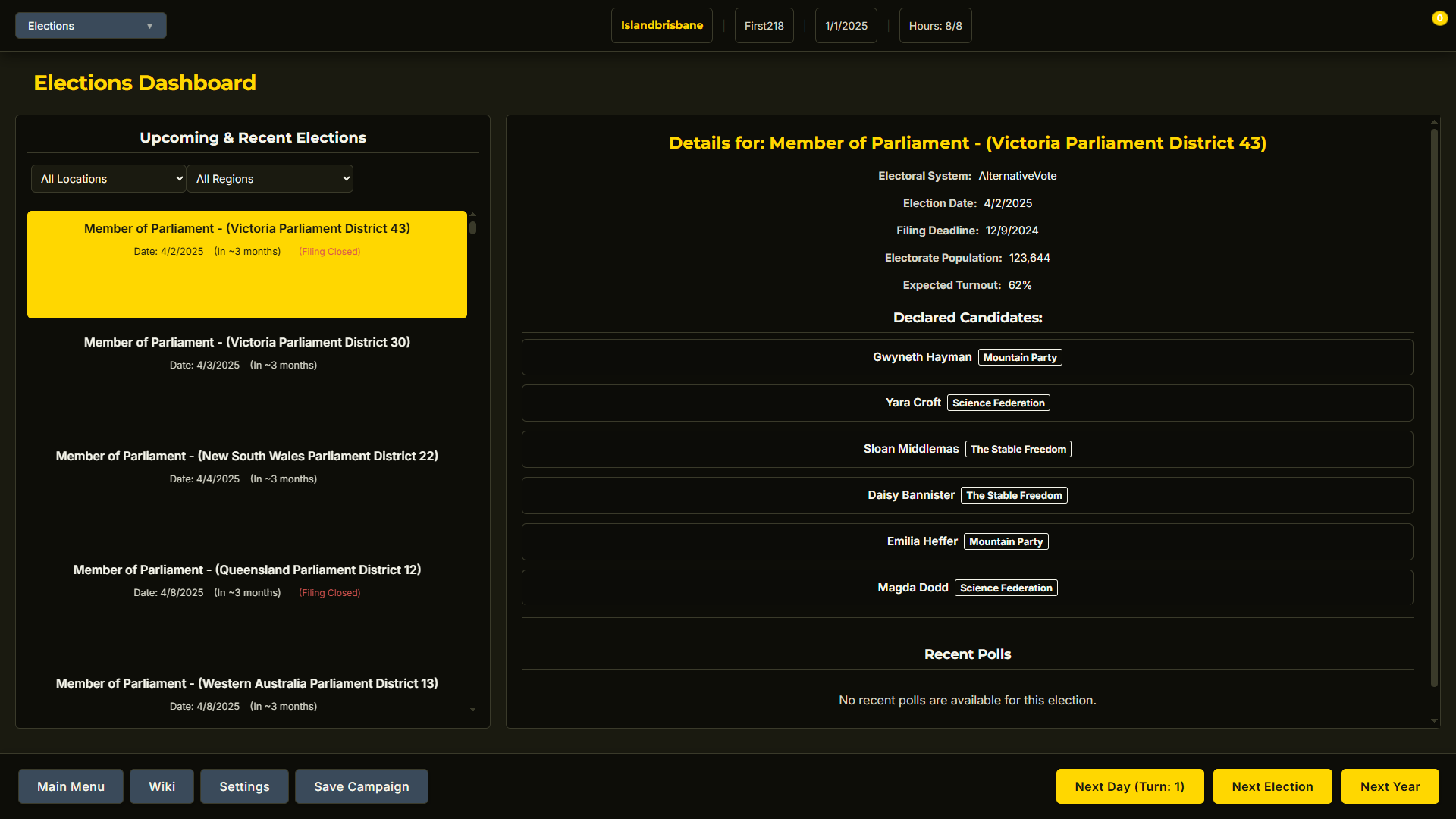Open Settings from bottom bar

coord(244,786)
